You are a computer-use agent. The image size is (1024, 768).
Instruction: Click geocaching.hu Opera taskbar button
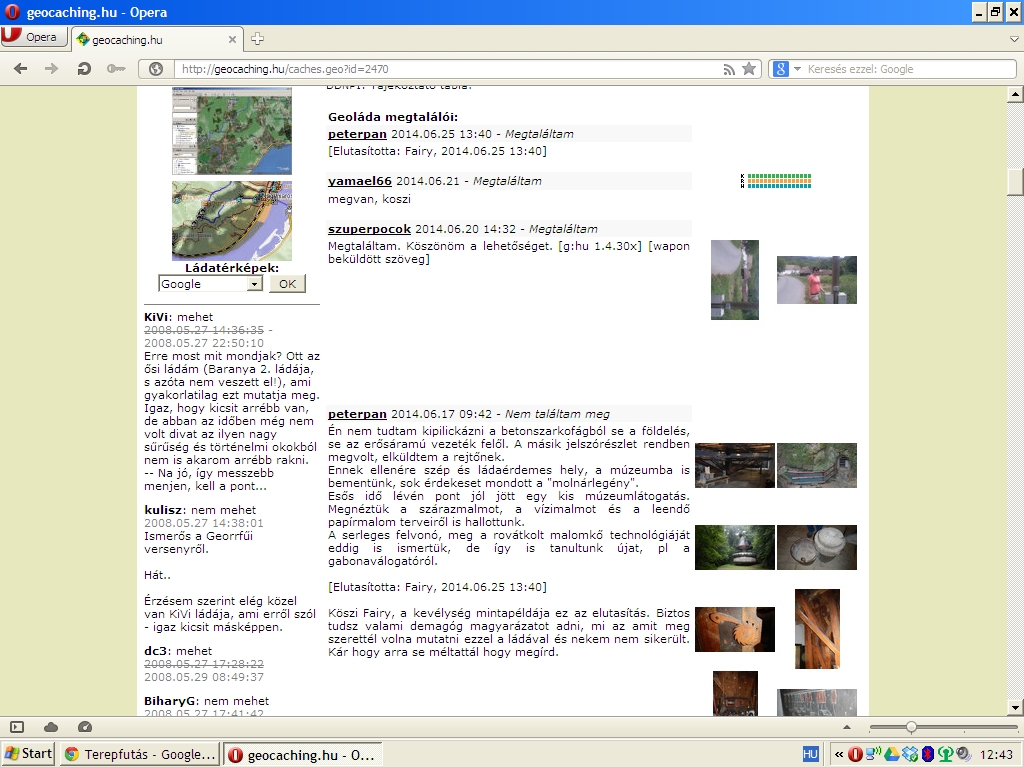click(x=302, y=755)
